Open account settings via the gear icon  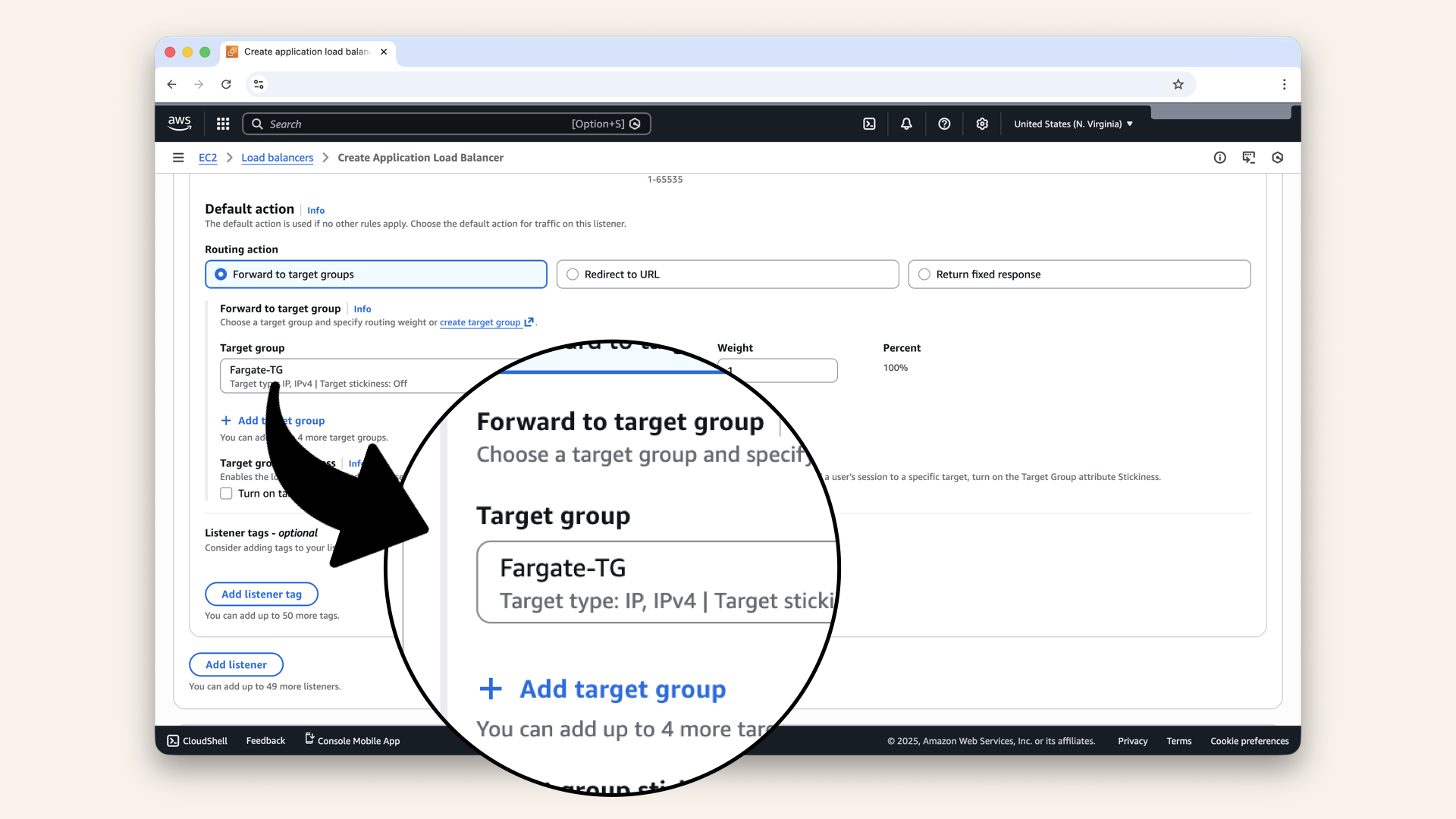click(x=982, y=124)
